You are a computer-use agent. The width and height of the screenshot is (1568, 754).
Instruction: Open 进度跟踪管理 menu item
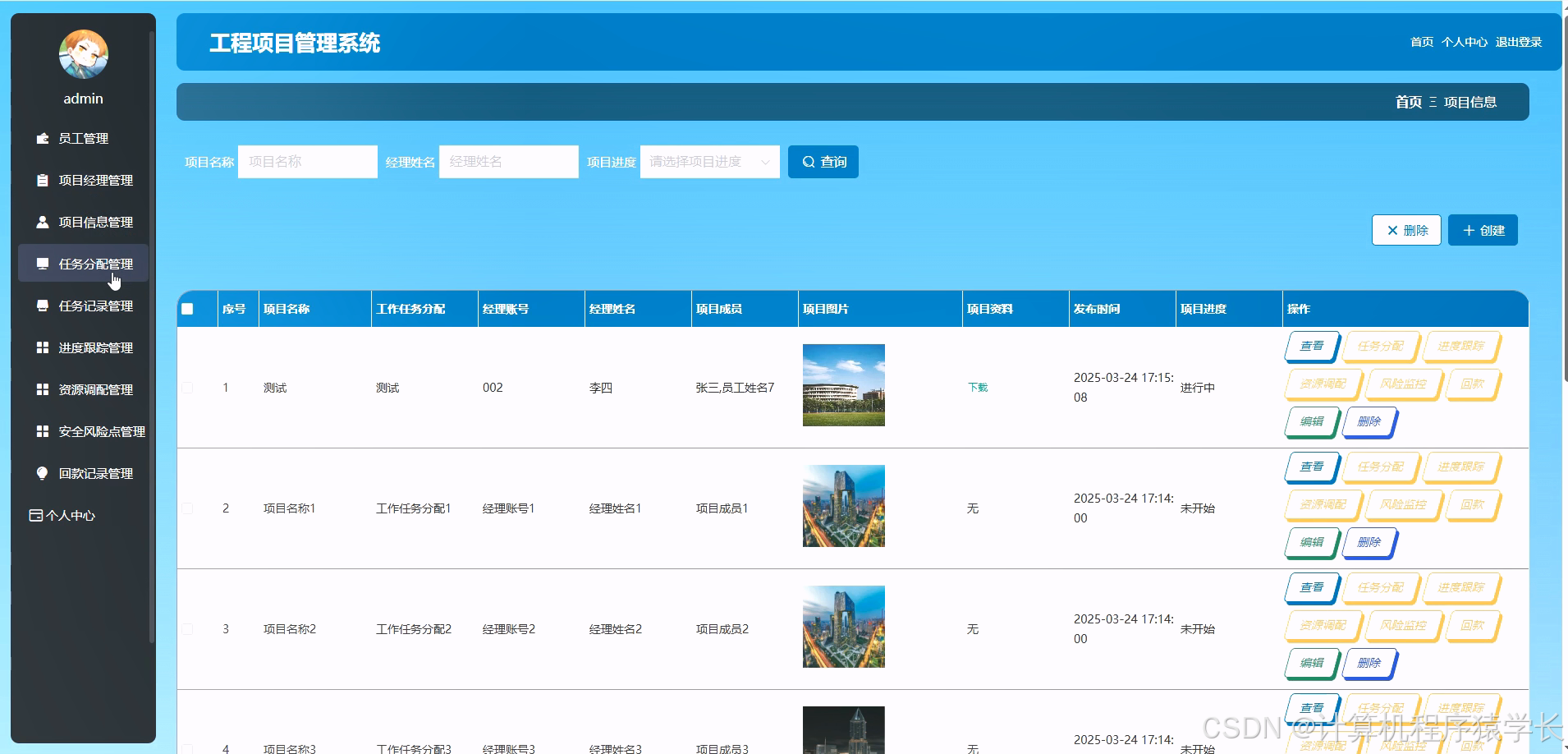83,347
